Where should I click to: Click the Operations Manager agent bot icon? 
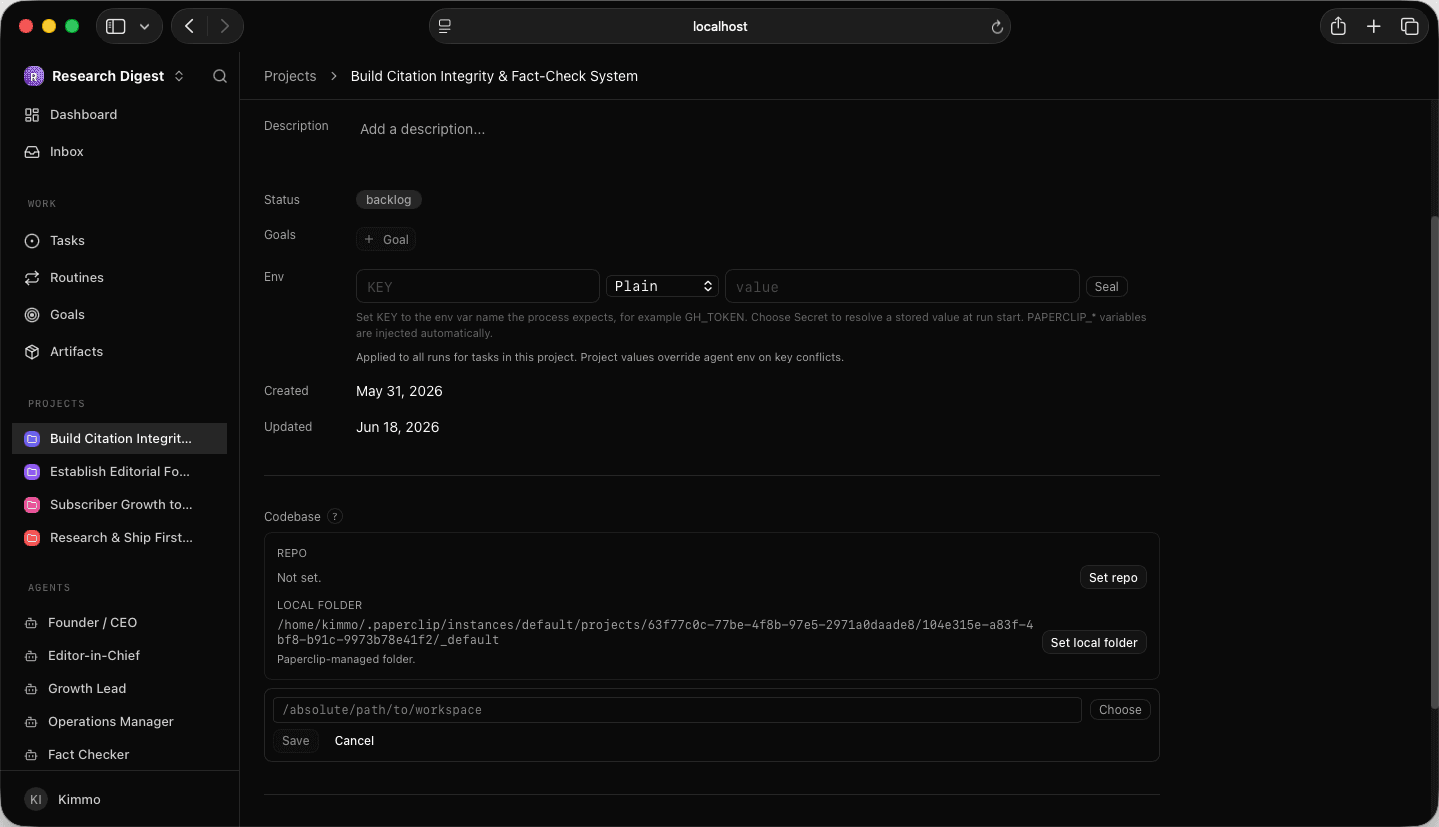pyautogui.click(x=31, y=722)
